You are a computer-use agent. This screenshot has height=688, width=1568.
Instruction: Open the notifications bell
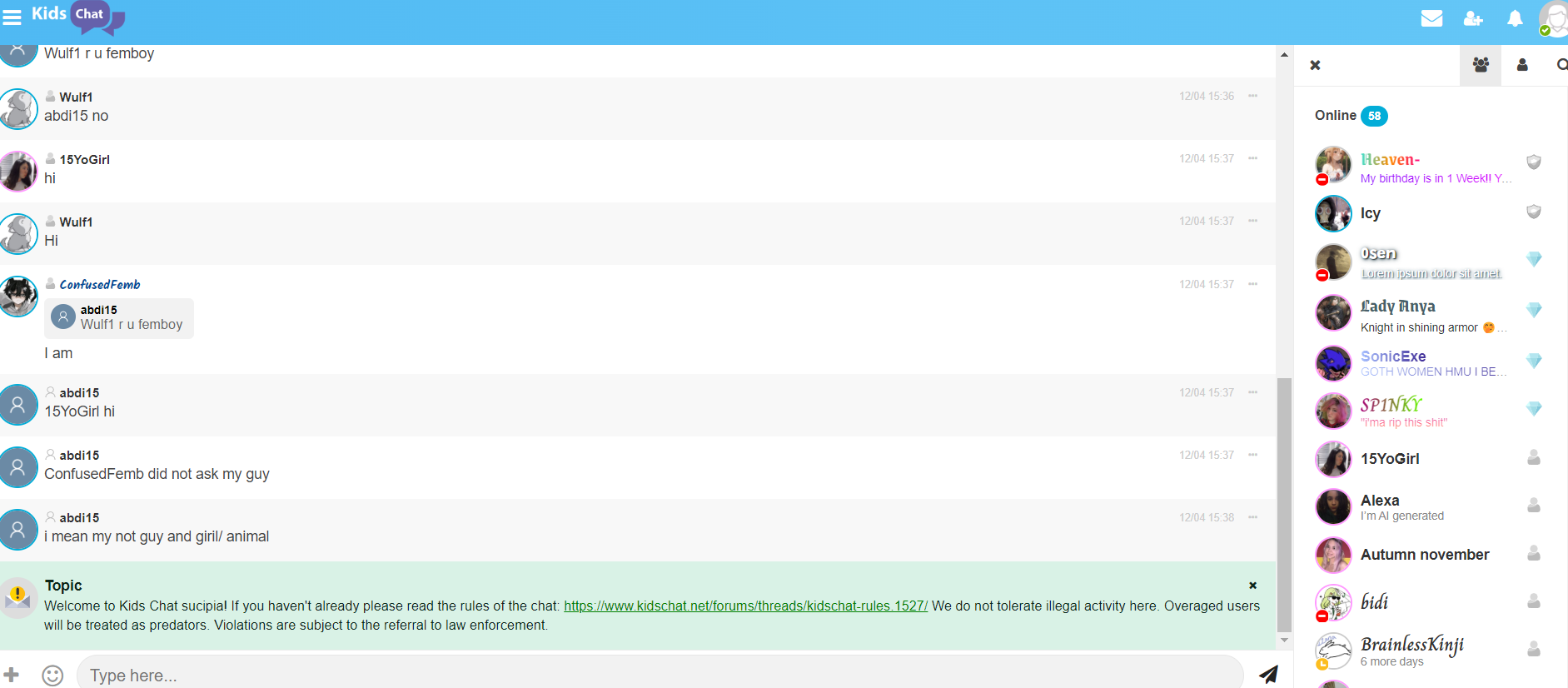1515,18
